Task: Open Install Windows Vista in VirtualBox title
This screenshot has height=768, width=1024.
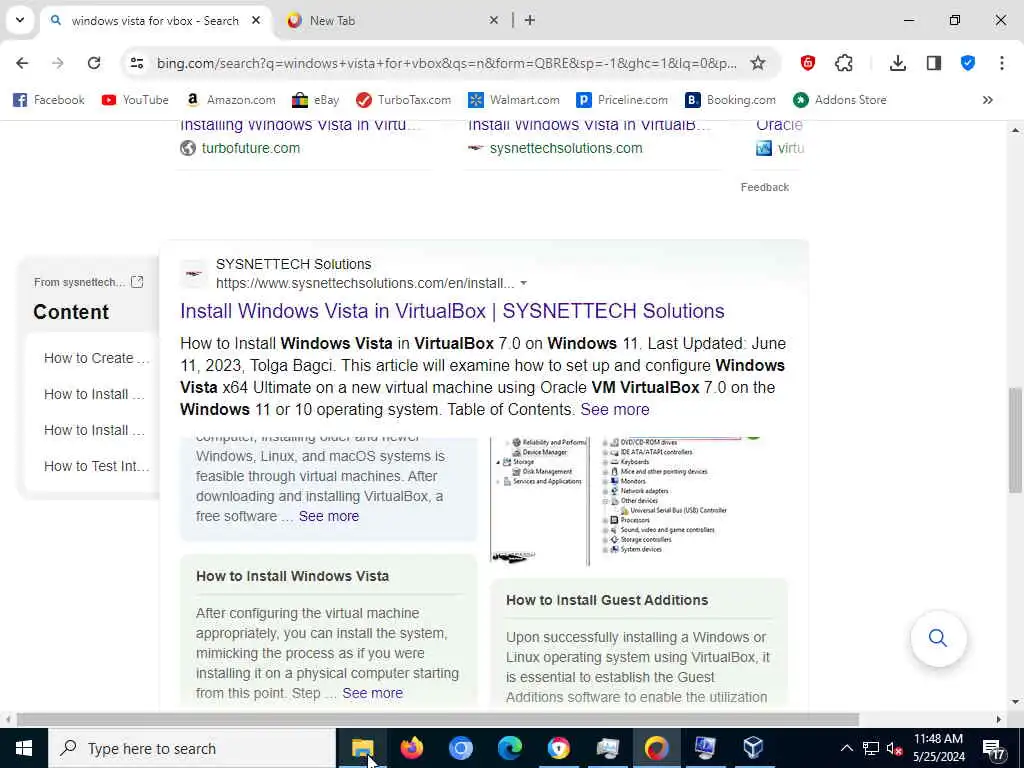Action: (452, 311)
